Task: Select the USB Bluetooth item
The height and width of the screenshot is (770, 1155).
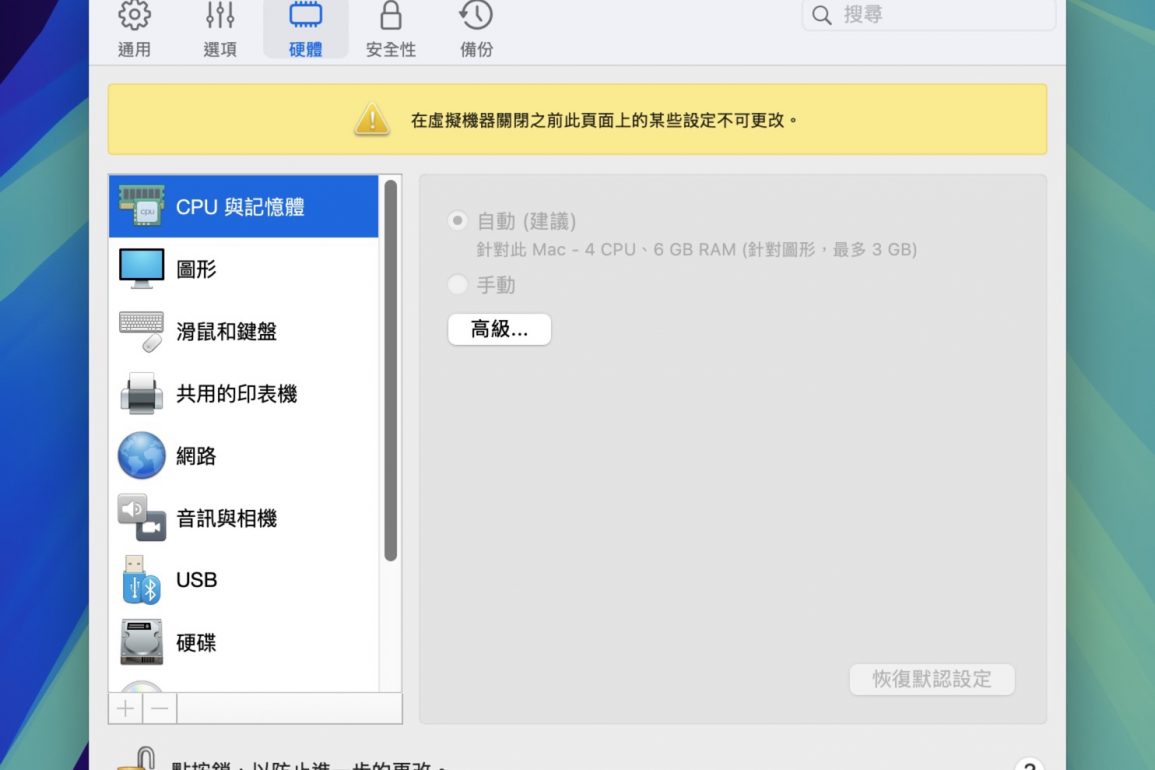Action: click(x=243, y=580)
